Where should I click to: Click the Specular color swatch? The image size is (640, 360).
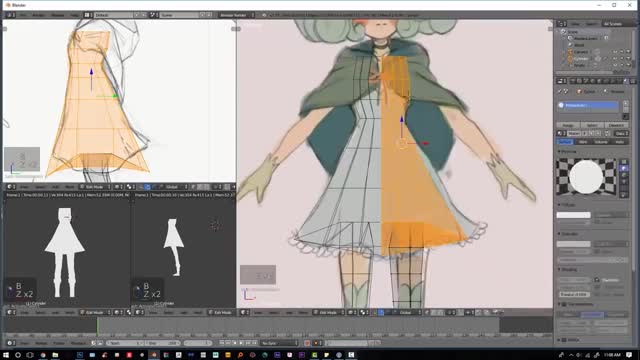pos(573,244)
